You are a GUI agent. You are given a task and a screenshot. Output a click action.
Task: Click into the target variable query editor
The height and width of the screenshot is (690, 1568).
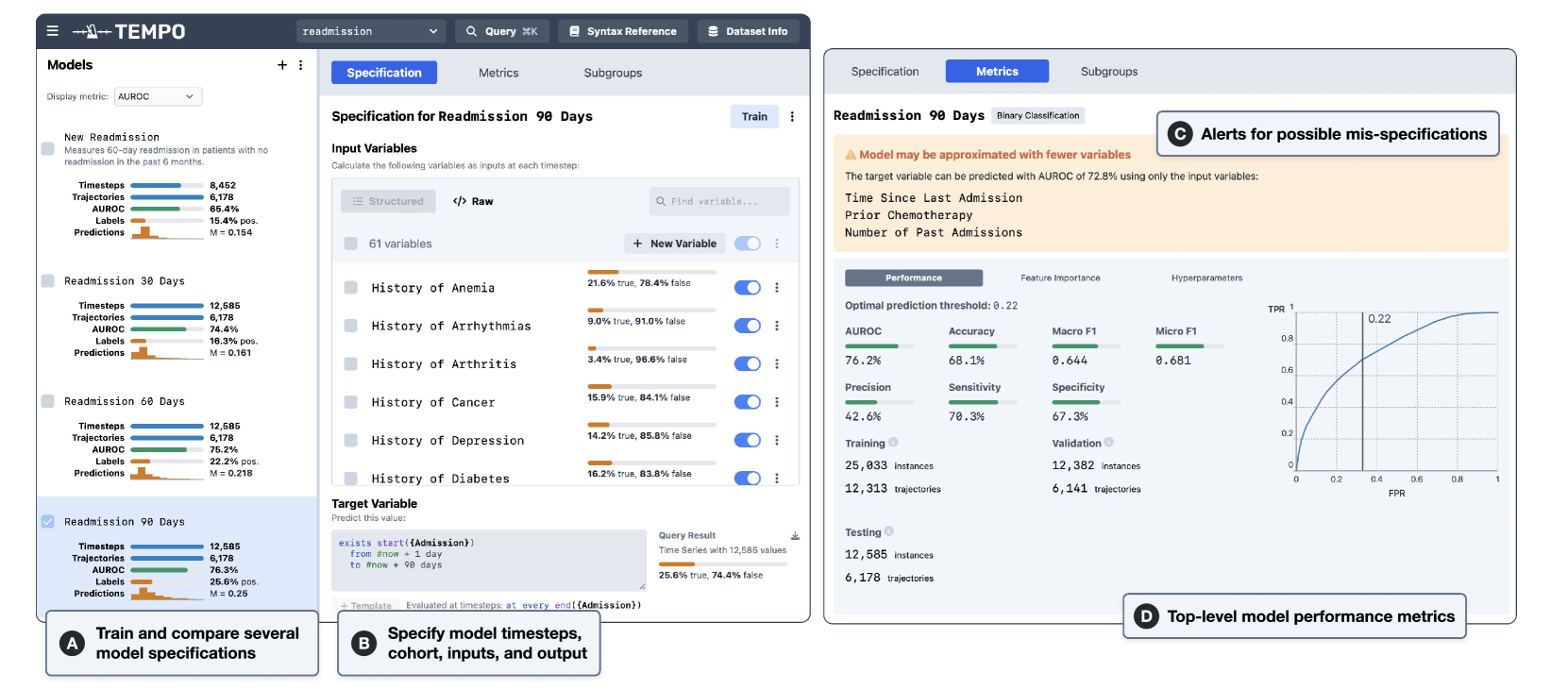(x=489, y=560)
